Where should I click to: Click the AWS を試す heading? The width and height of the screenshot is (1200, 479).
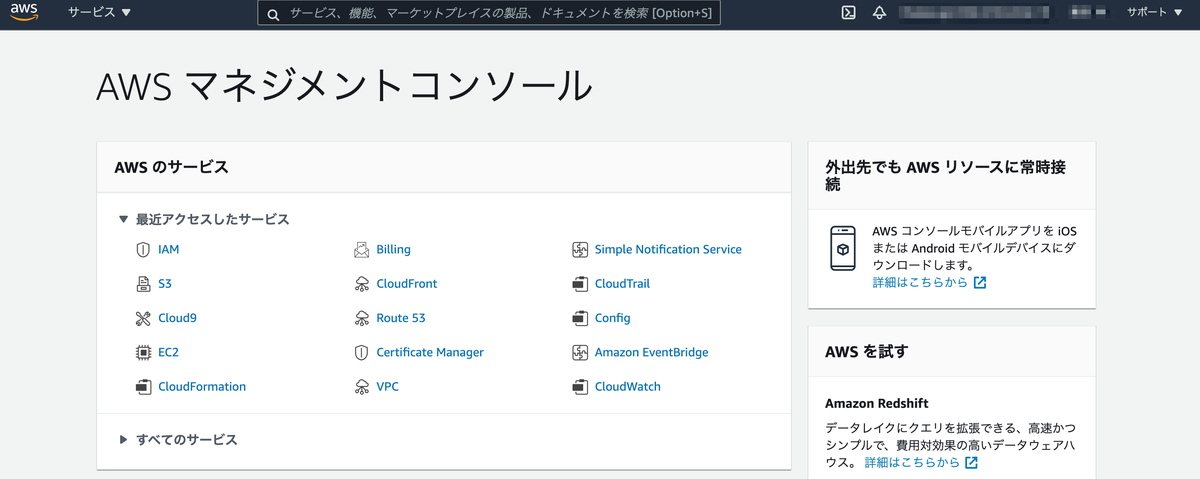[x=867, y=351]
